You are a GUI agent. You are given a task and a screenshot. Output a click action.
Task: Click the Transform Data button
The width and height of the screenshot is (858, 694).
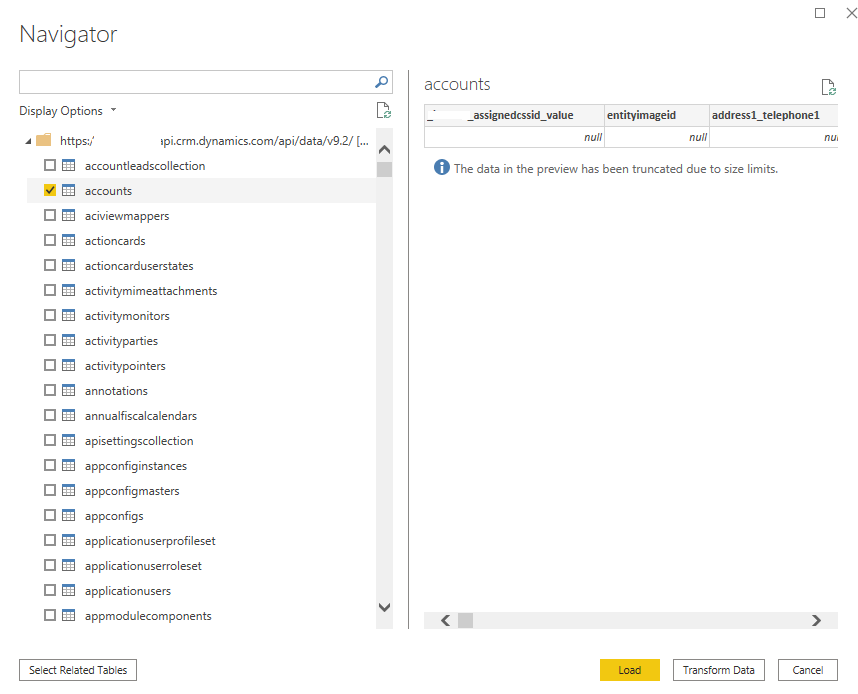718,670
